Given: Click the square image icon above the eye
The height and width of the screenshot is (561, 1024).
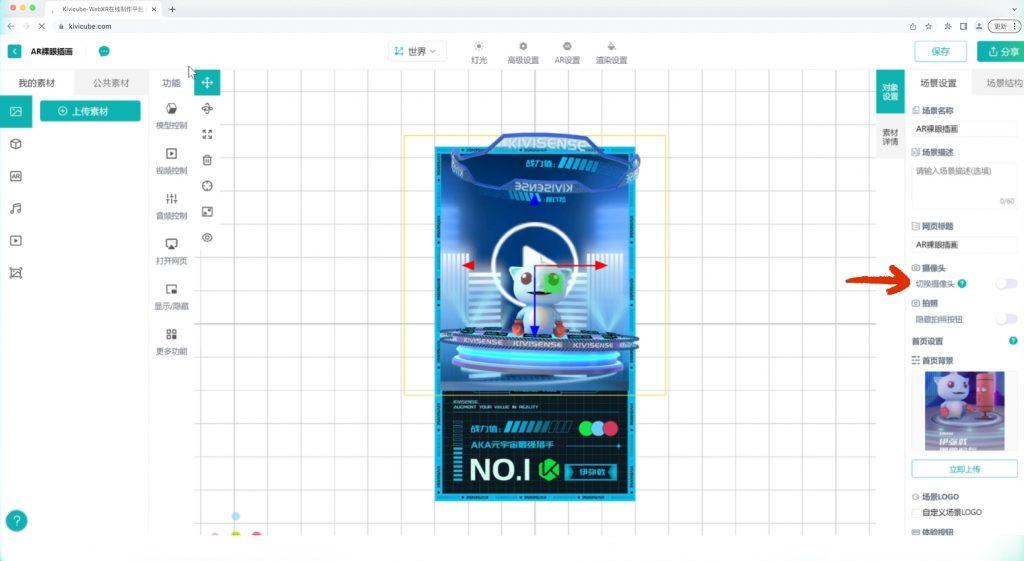Looking at the screenshot, I should (x=207, y=212).
